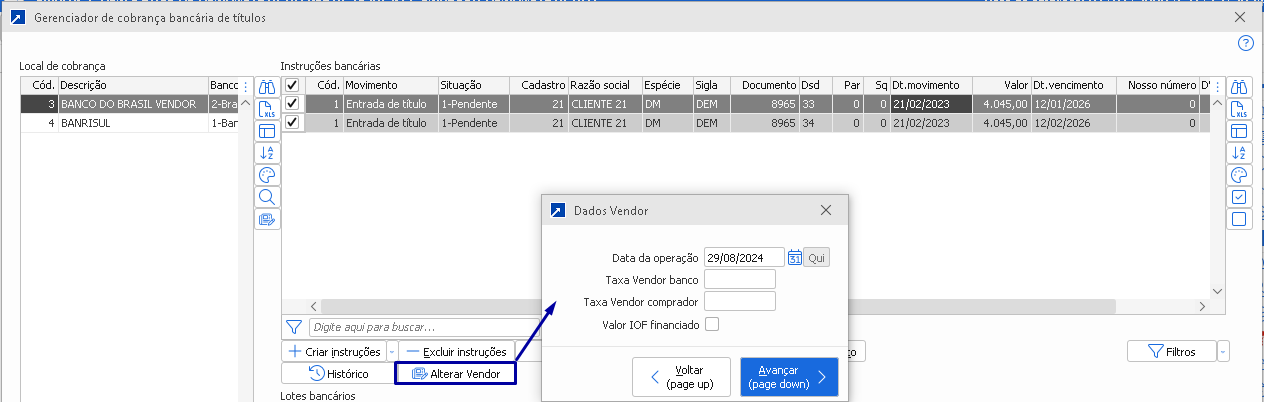Sort by the Situação column header
Viewport: 1264px width, 402px height.
[x=473, y=86]
